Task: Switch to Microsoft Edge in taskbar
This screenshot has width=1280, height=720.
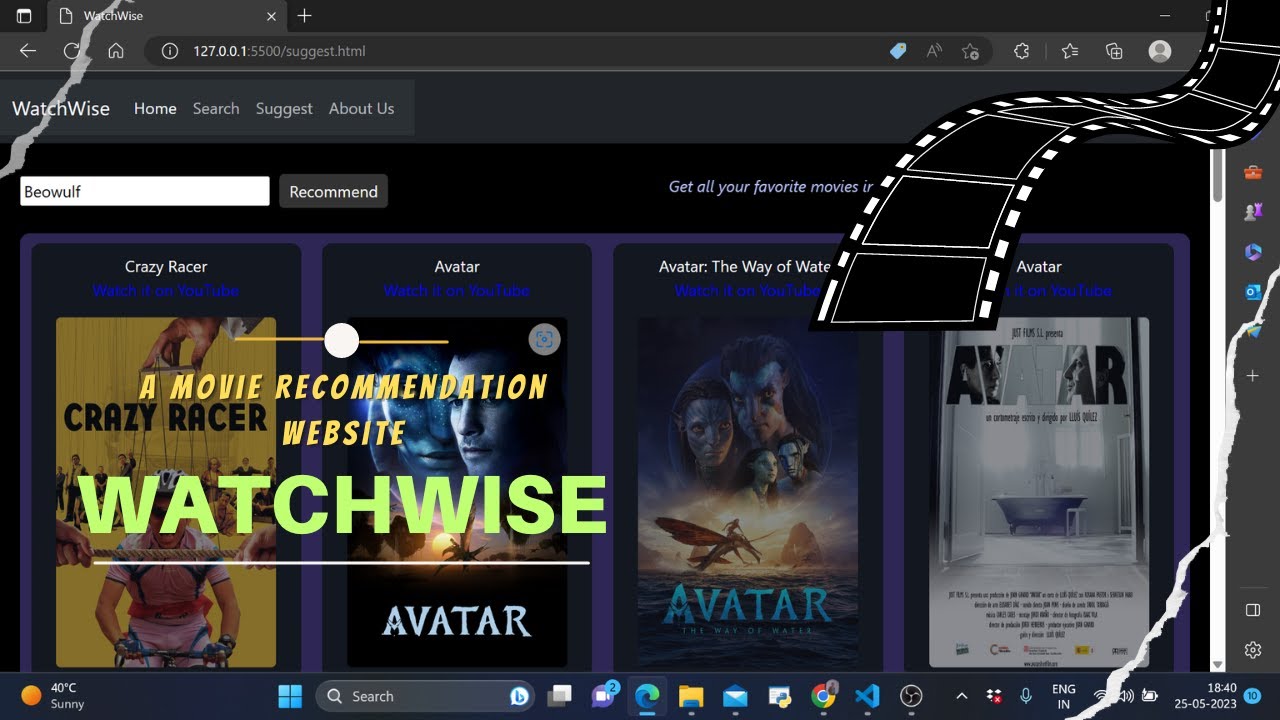Action: [x=646, y=696]
